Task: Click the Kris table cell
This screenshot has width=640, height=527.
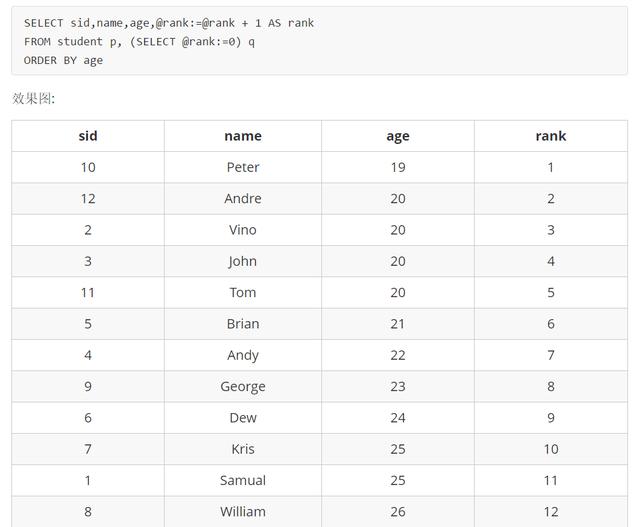Action: pyautogui.click(x=243, y=449)
